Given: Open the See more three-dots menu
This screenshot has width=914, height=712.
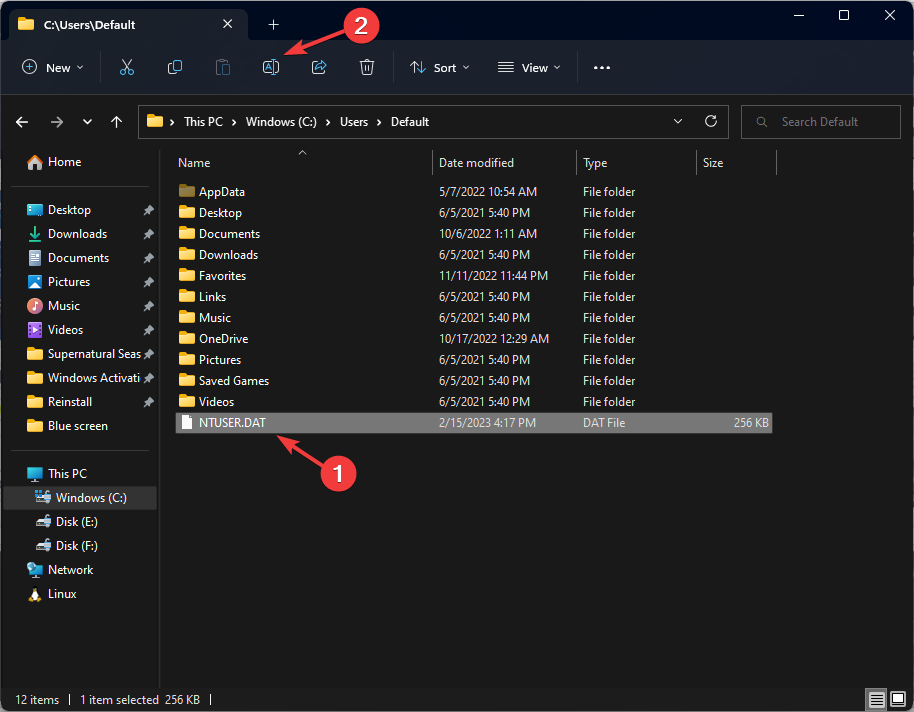Looking at the screenshot, I should (x=602, y=68).
